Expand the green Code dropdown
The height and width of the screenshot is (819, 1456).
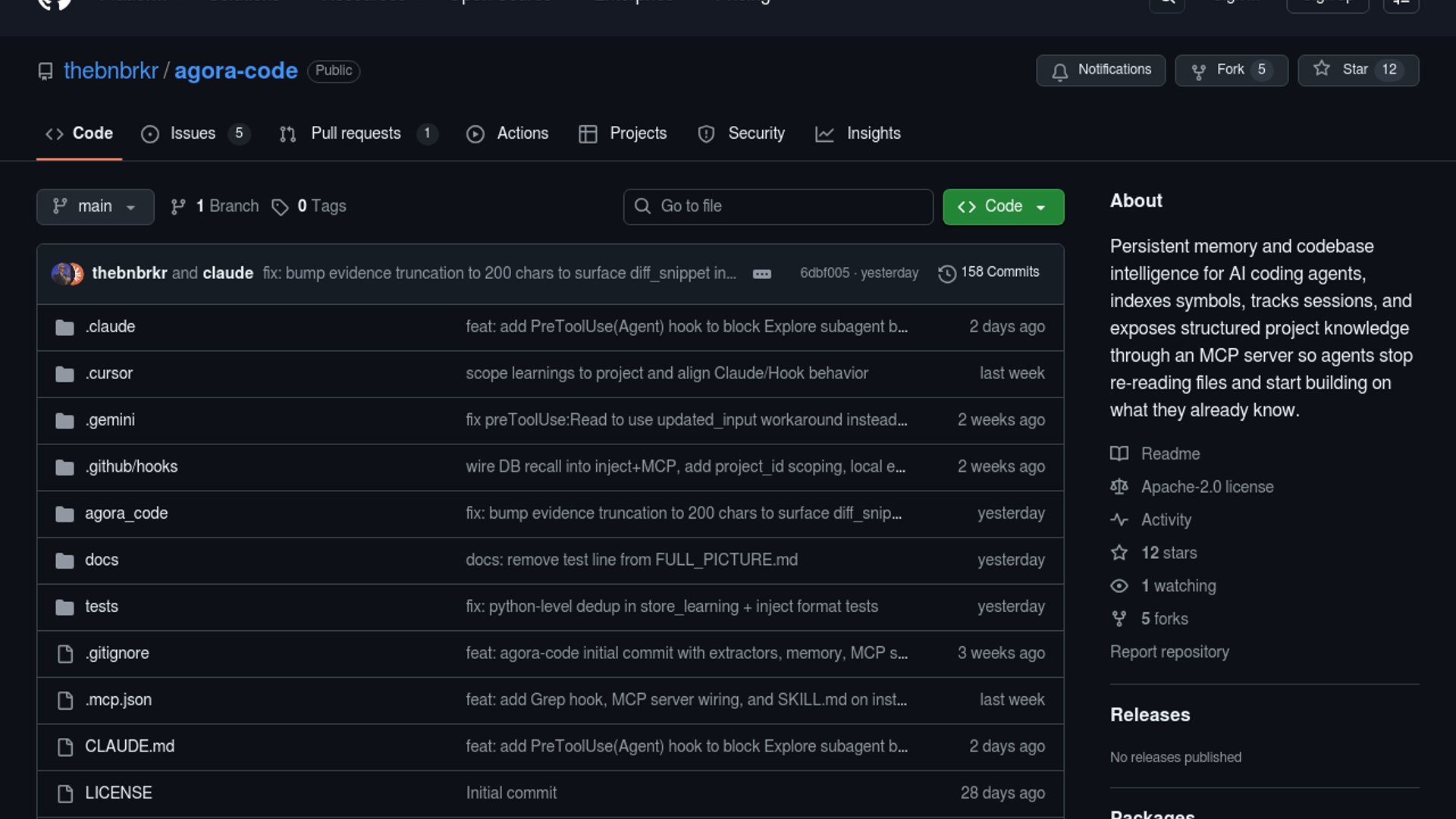(x=1003, y=207)
